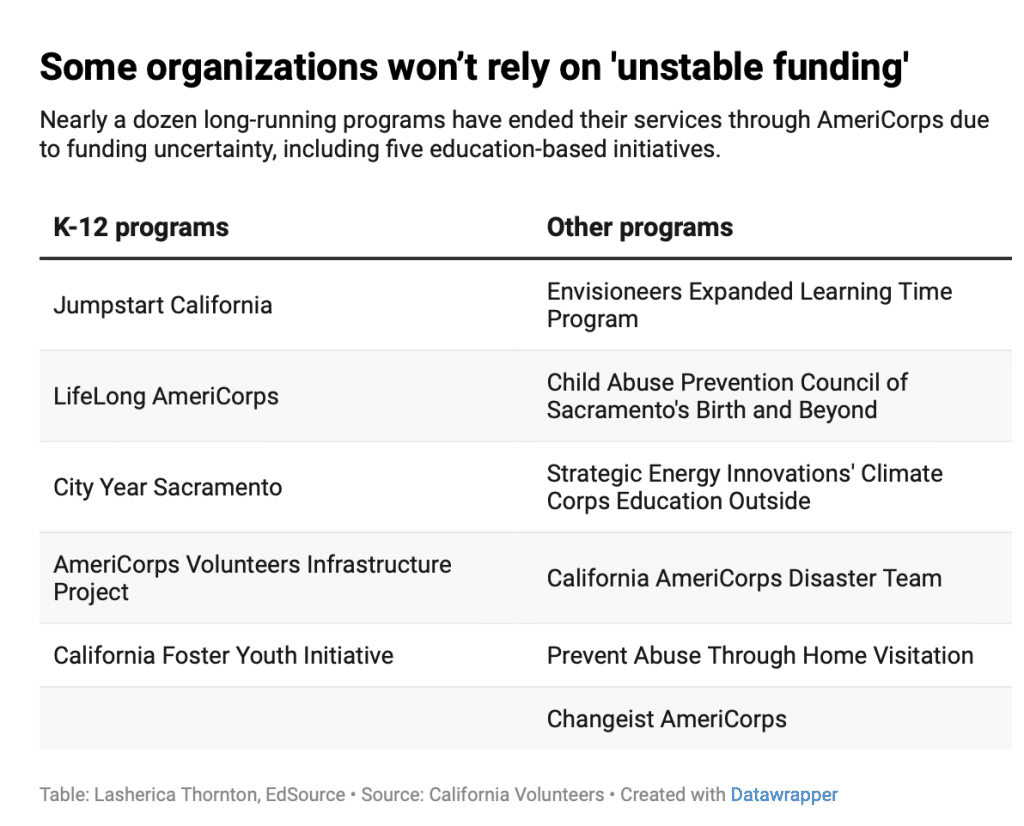The width and height of the screenshot is (1024, 826).
Task: Select Envisioneers Expanded Learning Time Program cell
Action: tap(749, 305)
